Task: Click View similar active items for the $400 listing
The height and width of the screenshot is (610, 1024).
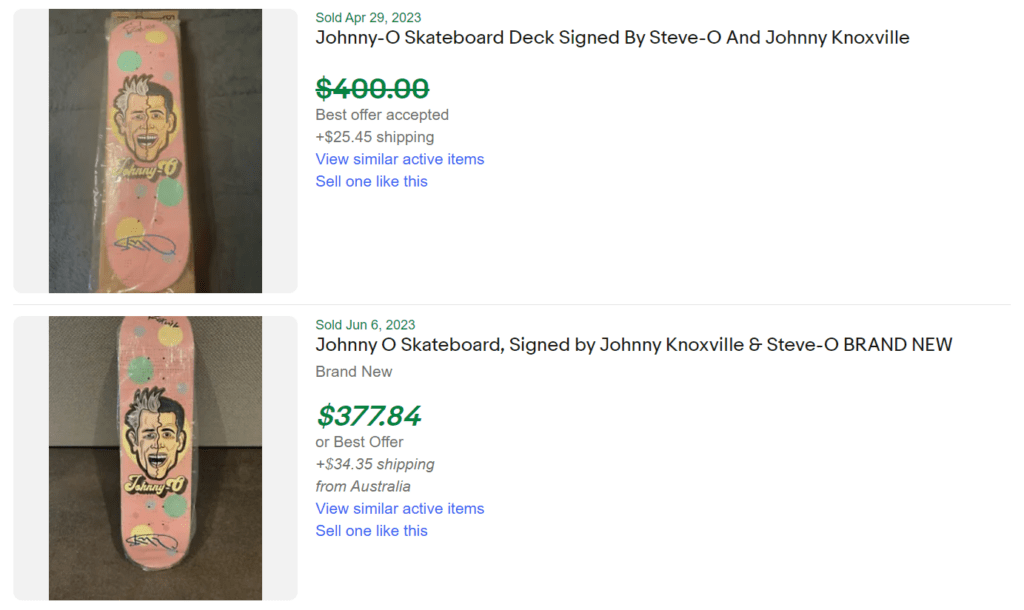Action: click(399, 159)
